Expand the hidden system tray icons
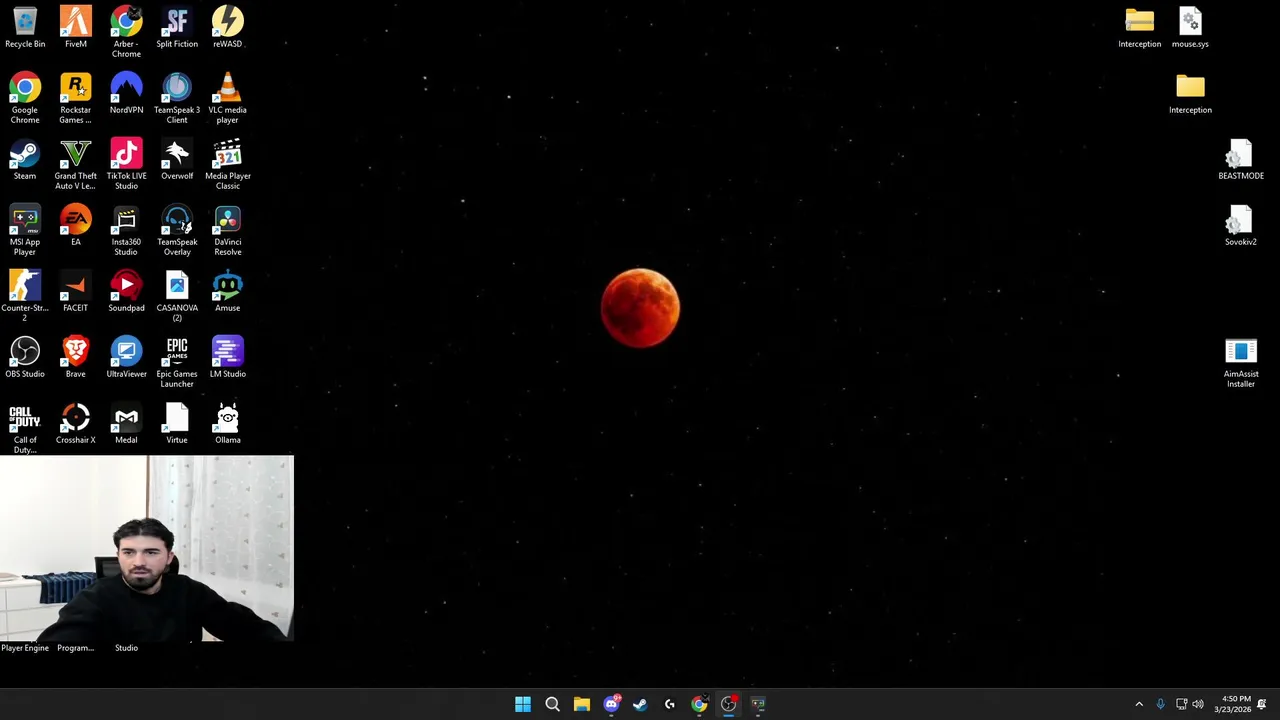 [x=1139, y=704]
